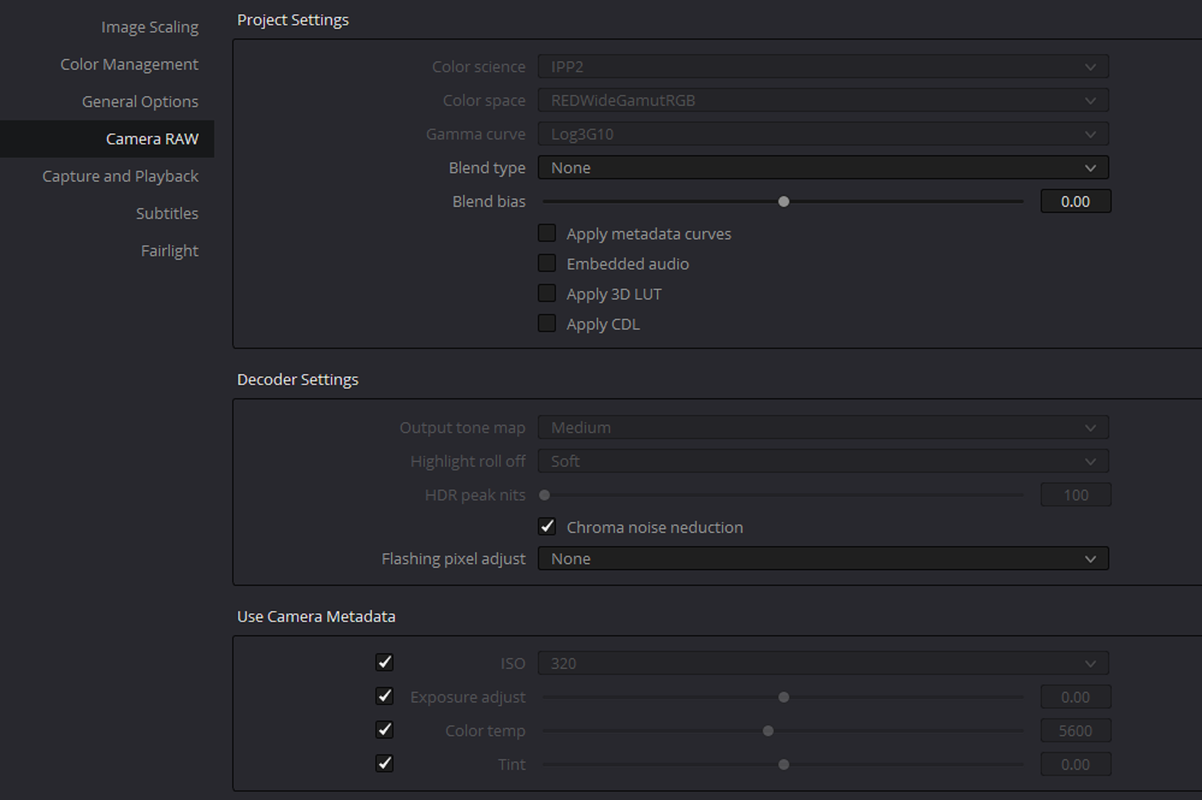Click the Color temp slider handle
Image resolution: width=1202 pixels, height=800 pixels.
click(x=768, y=731)
